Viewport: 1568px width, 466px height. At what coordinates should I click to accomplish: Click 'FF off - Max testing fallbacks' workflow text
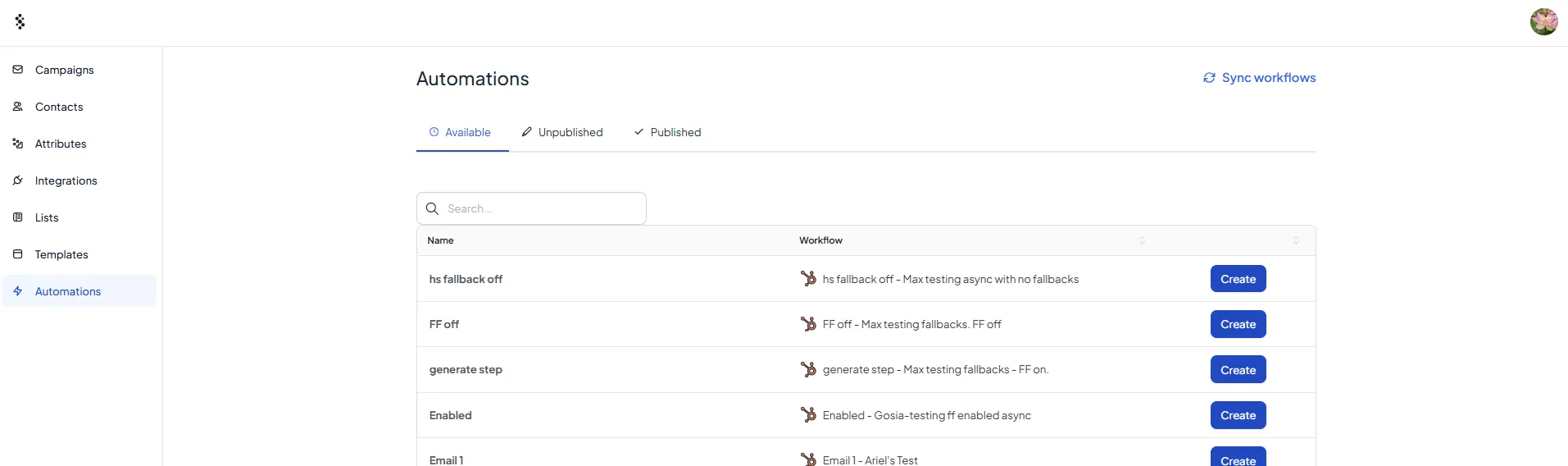[x=912, y=324]
